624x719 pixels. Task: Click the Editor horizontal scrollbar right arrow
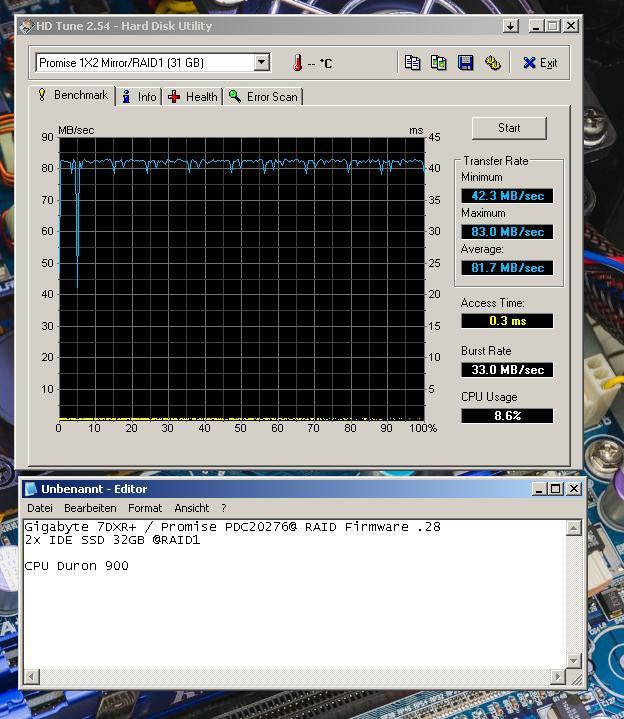click(558, 676)
